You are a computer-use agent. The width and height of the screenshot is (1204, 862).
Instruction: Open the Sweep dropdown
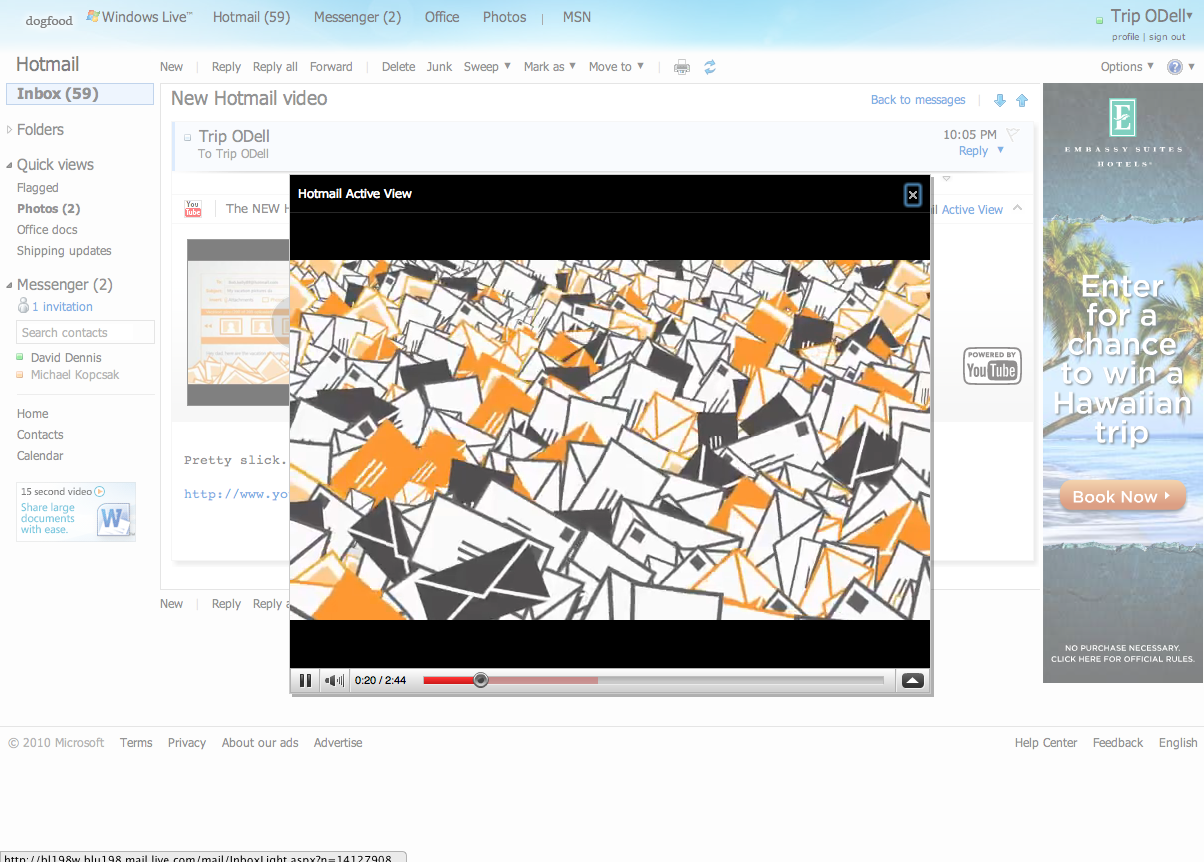pos(487,67)
